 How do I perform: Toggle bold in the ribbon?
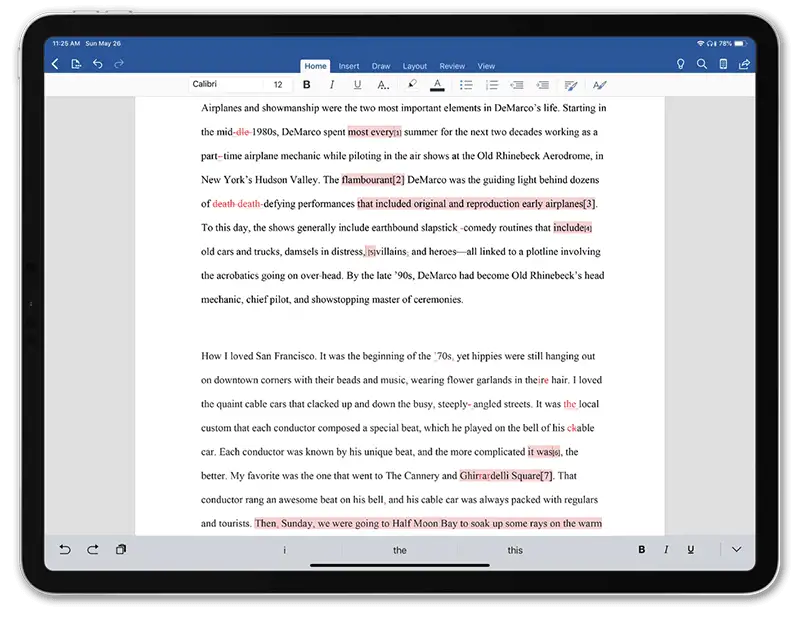coord(306,85)
